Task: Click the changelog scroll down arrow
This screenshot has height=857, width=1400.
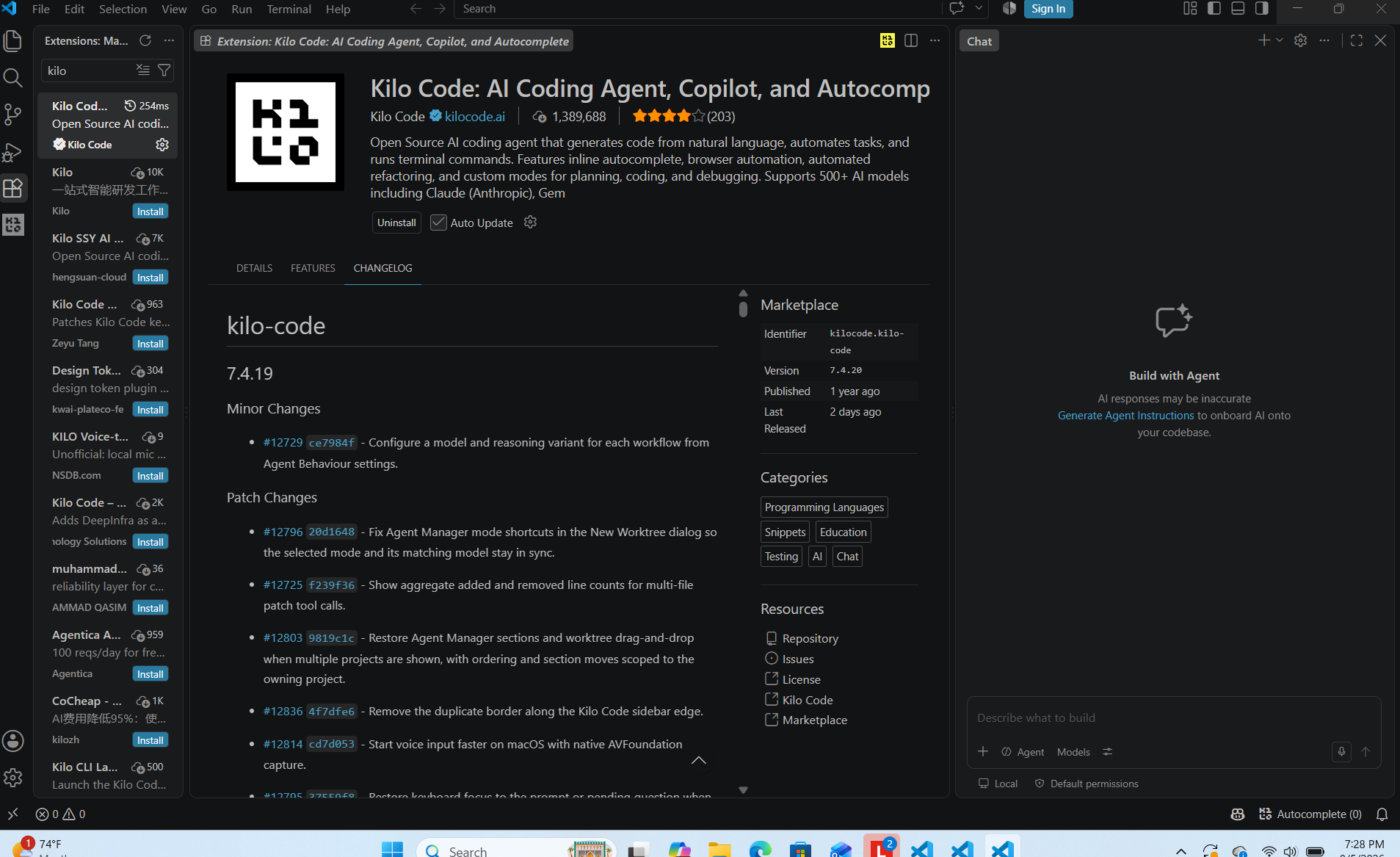Action: 743,790
